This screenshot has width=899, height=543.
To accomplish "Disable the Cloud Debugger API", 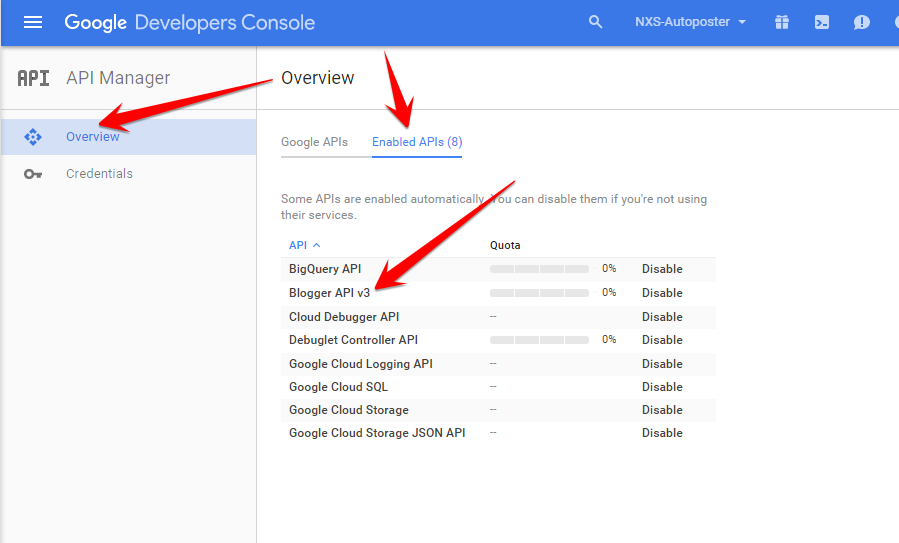I will [662, 317].
